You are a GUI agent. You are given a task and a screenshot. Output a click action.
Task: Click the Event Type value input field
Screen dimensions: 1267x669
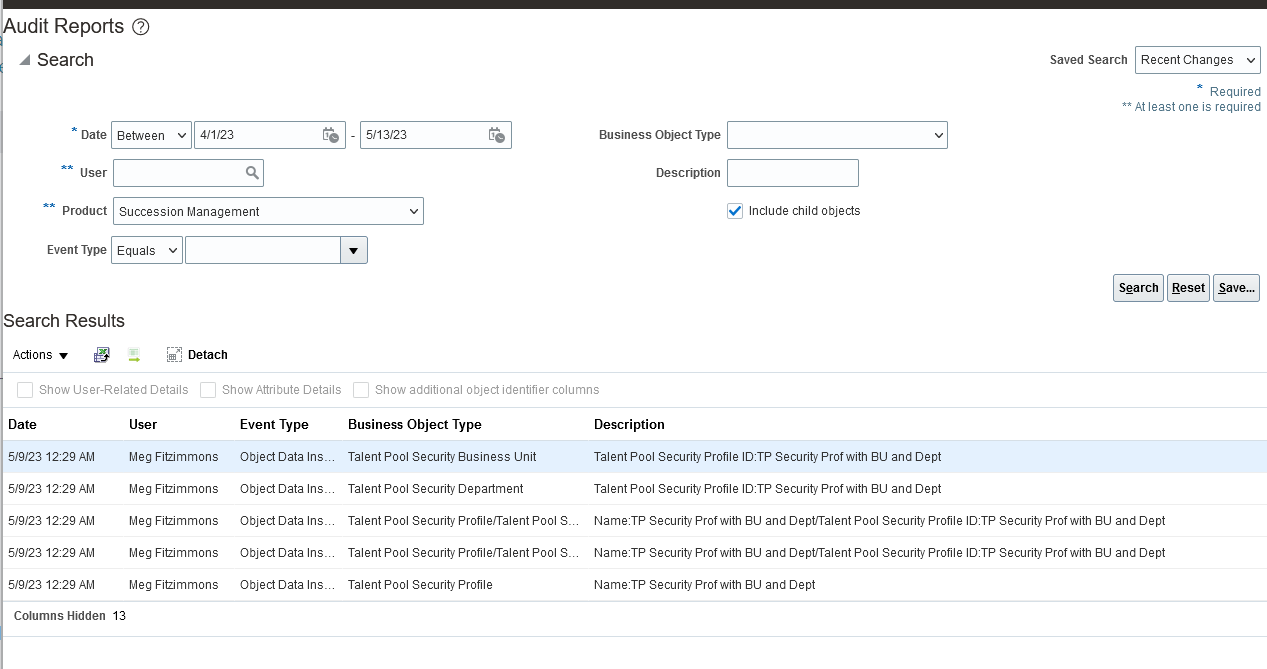[x=263, y=250]
